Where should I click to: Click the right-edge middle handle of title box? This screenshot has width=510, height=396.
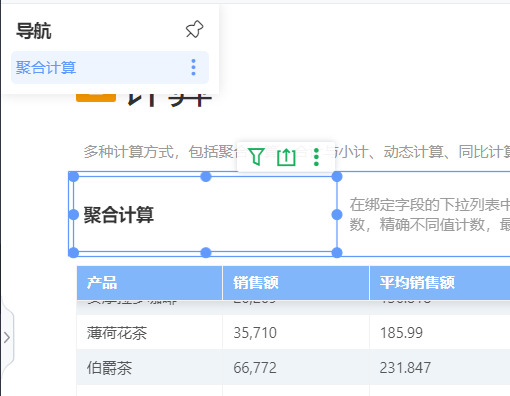pos(337,215)
